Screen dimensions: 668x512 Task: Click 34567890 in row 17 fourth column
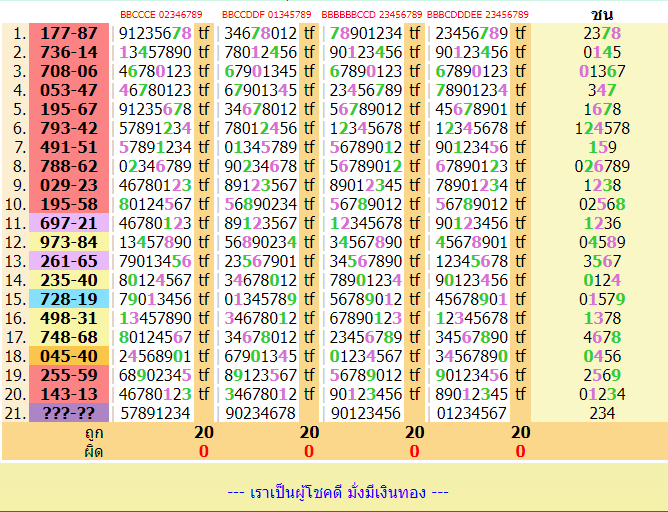[472, 337]
